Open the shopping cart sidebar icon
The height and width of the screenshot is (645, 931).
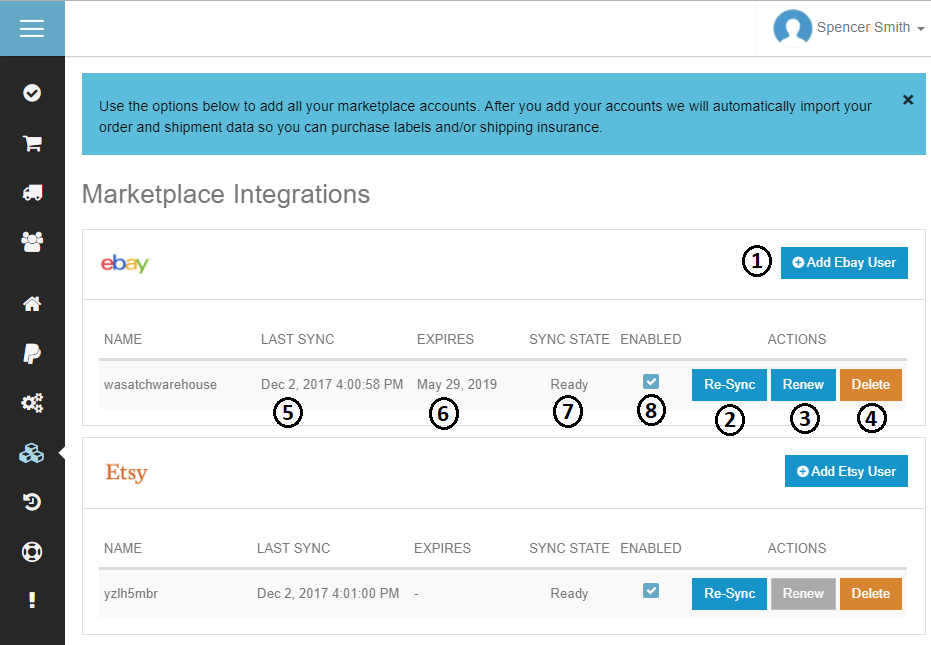coord(32,143)
